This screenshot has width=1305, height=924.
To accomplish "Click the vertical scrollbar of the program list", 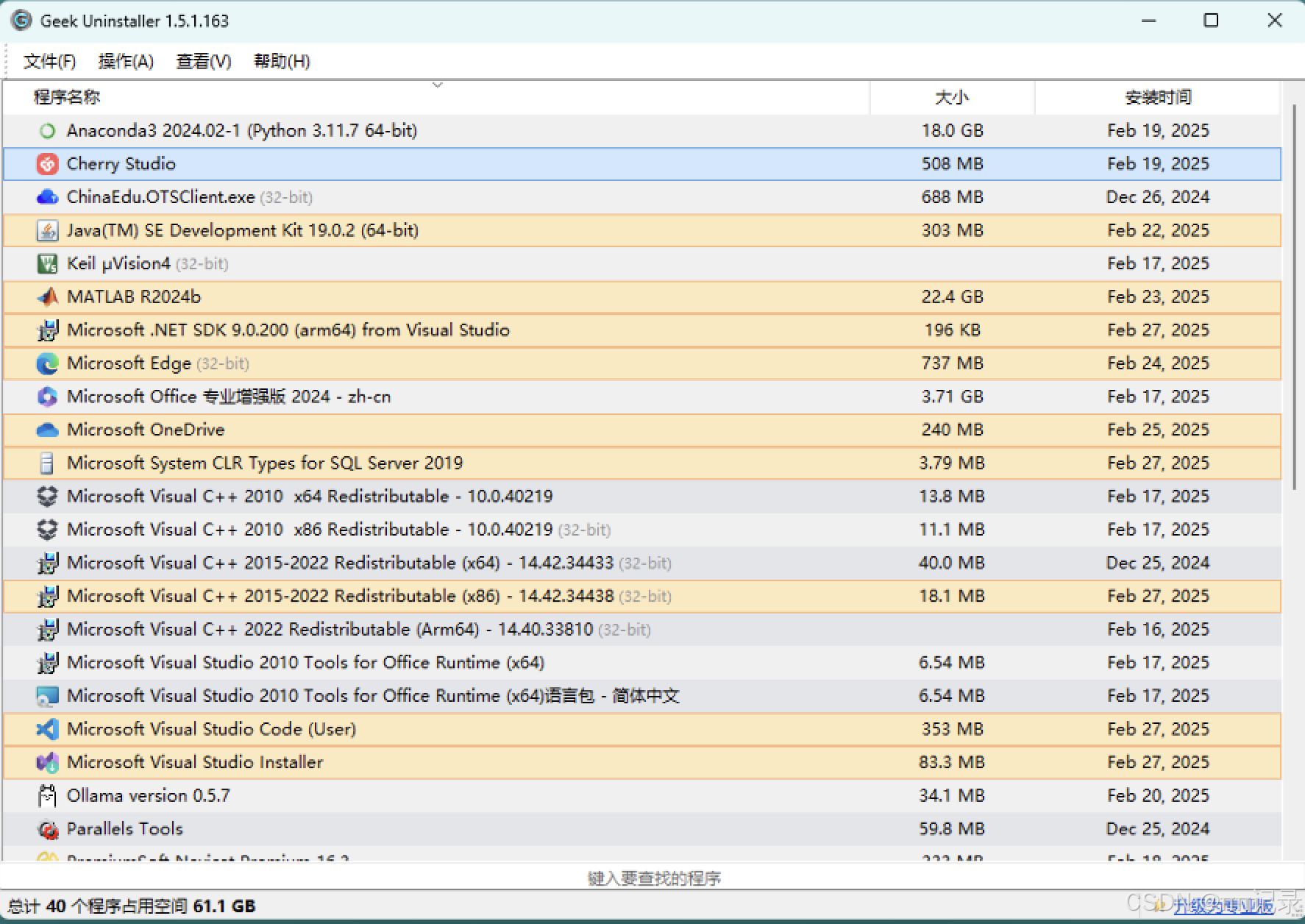I will point(1295,297).
